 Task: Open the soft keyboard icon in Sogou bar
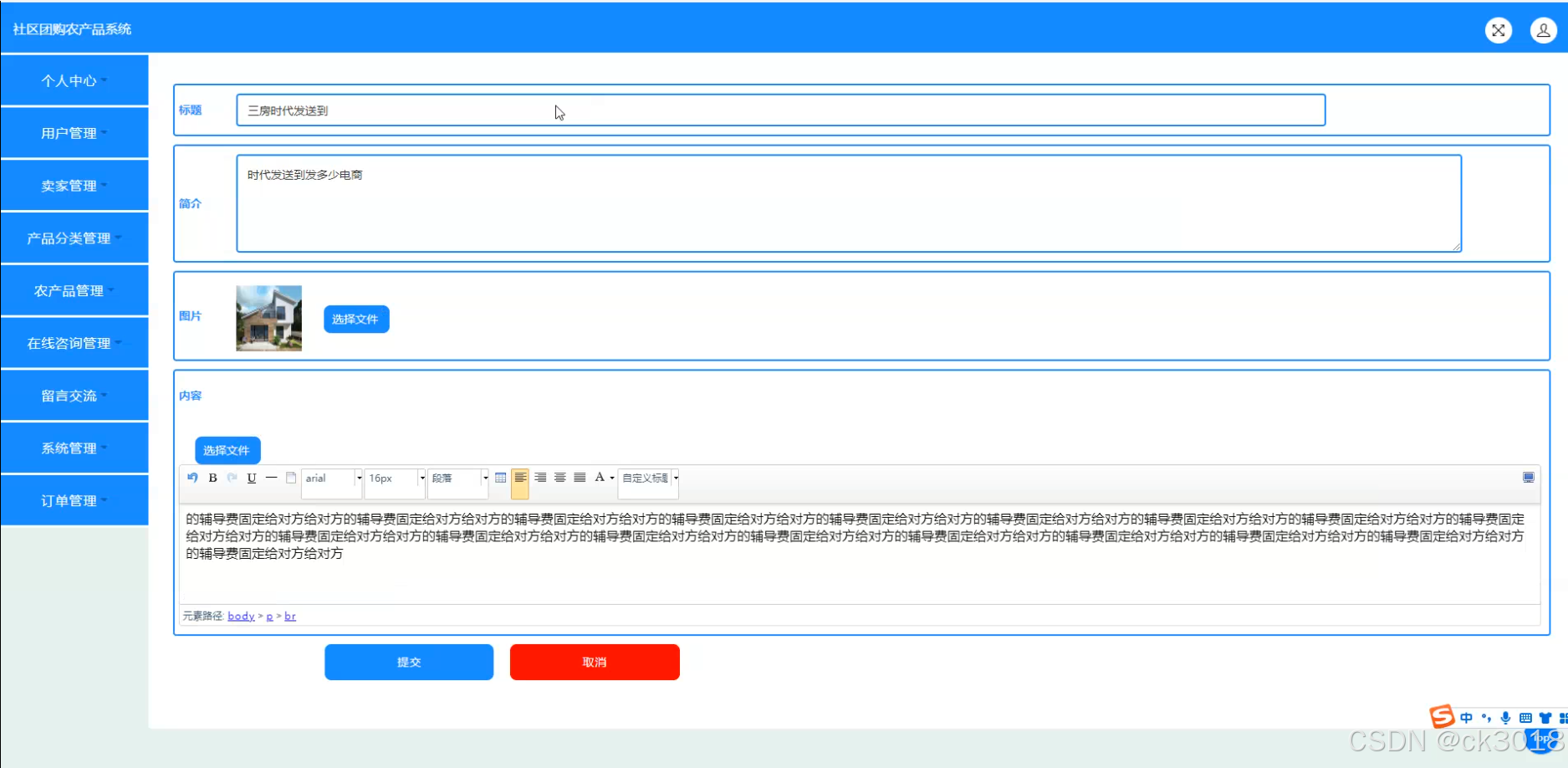pyautogui.click(x=1525, y=718)
